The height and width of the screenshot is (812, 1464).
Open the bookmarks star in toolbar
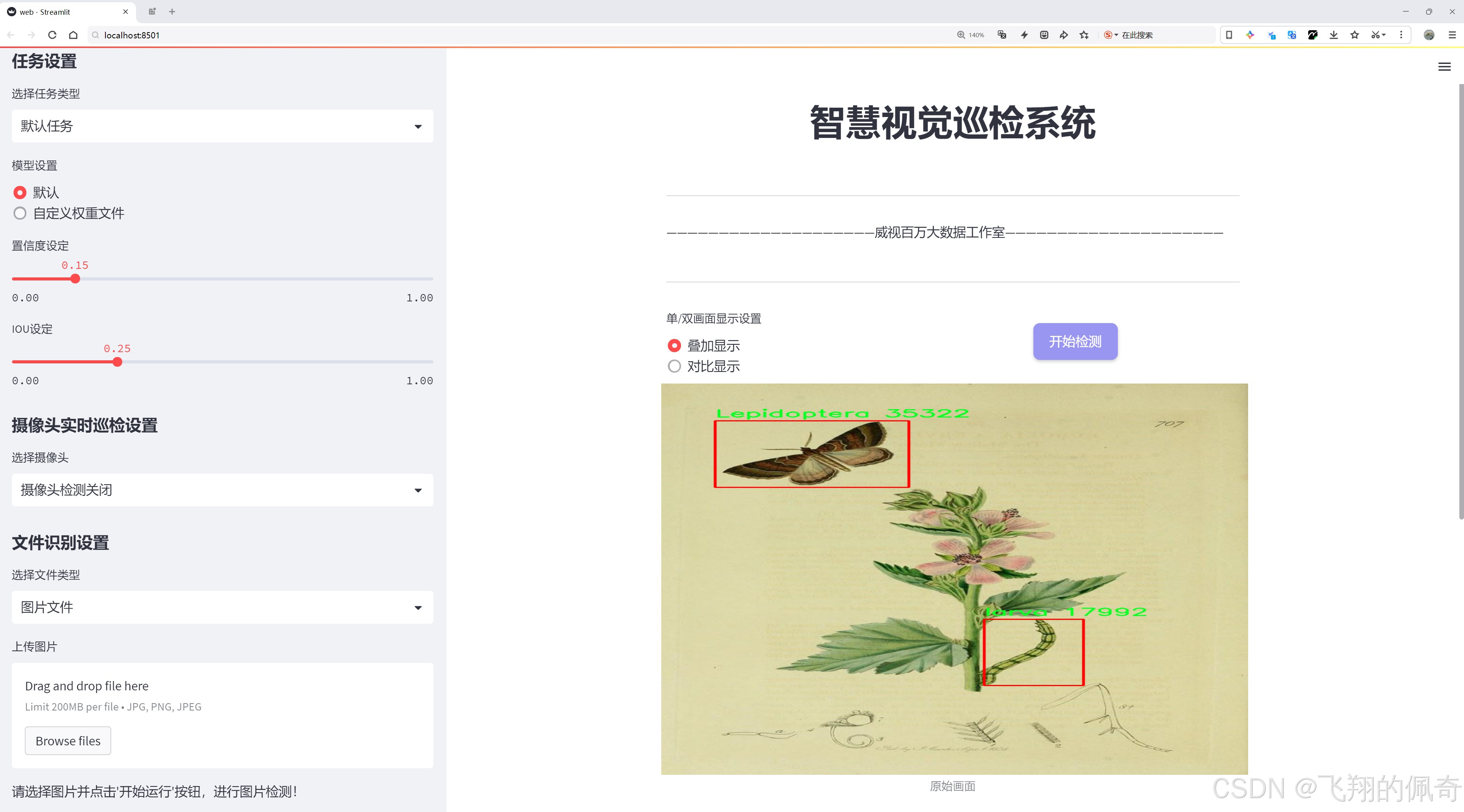[x=1355, y=35]
